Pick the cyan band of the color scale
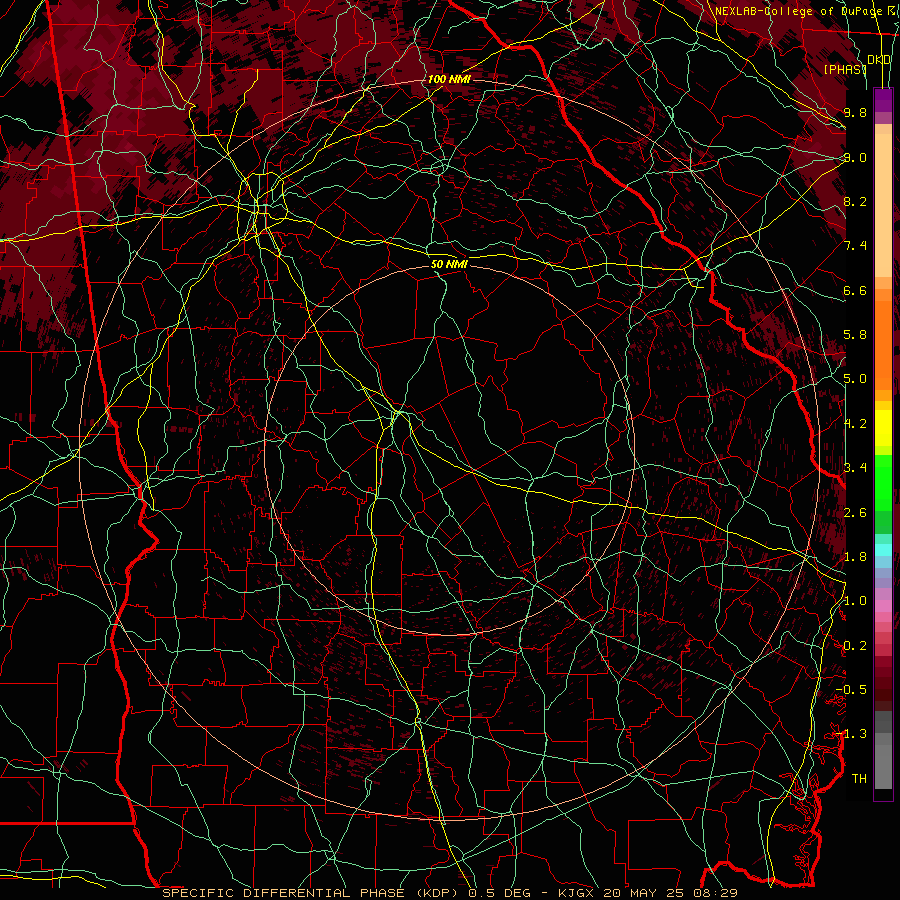 (x=883, y=550)
